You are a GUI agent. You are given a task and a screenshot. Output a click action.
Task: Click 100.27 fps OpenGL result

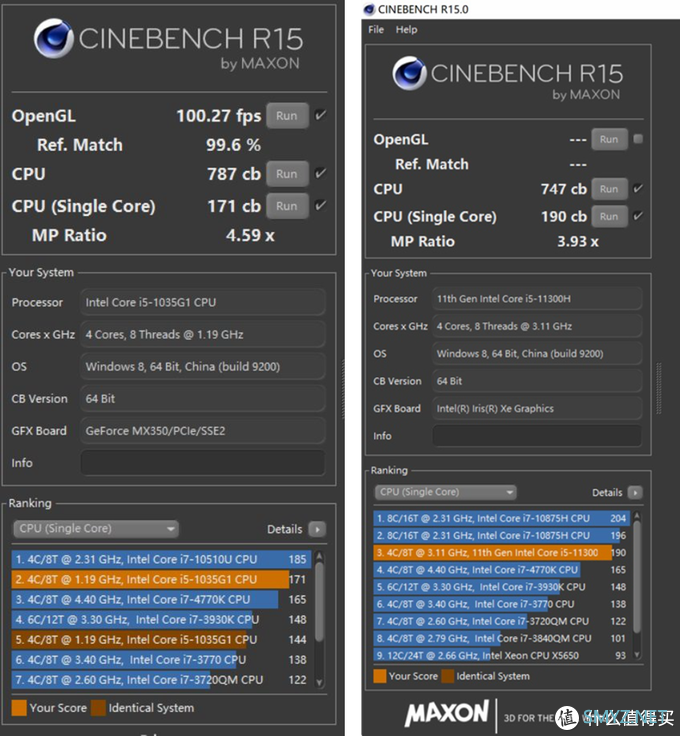pyautogui.click(x=219, y=116)
